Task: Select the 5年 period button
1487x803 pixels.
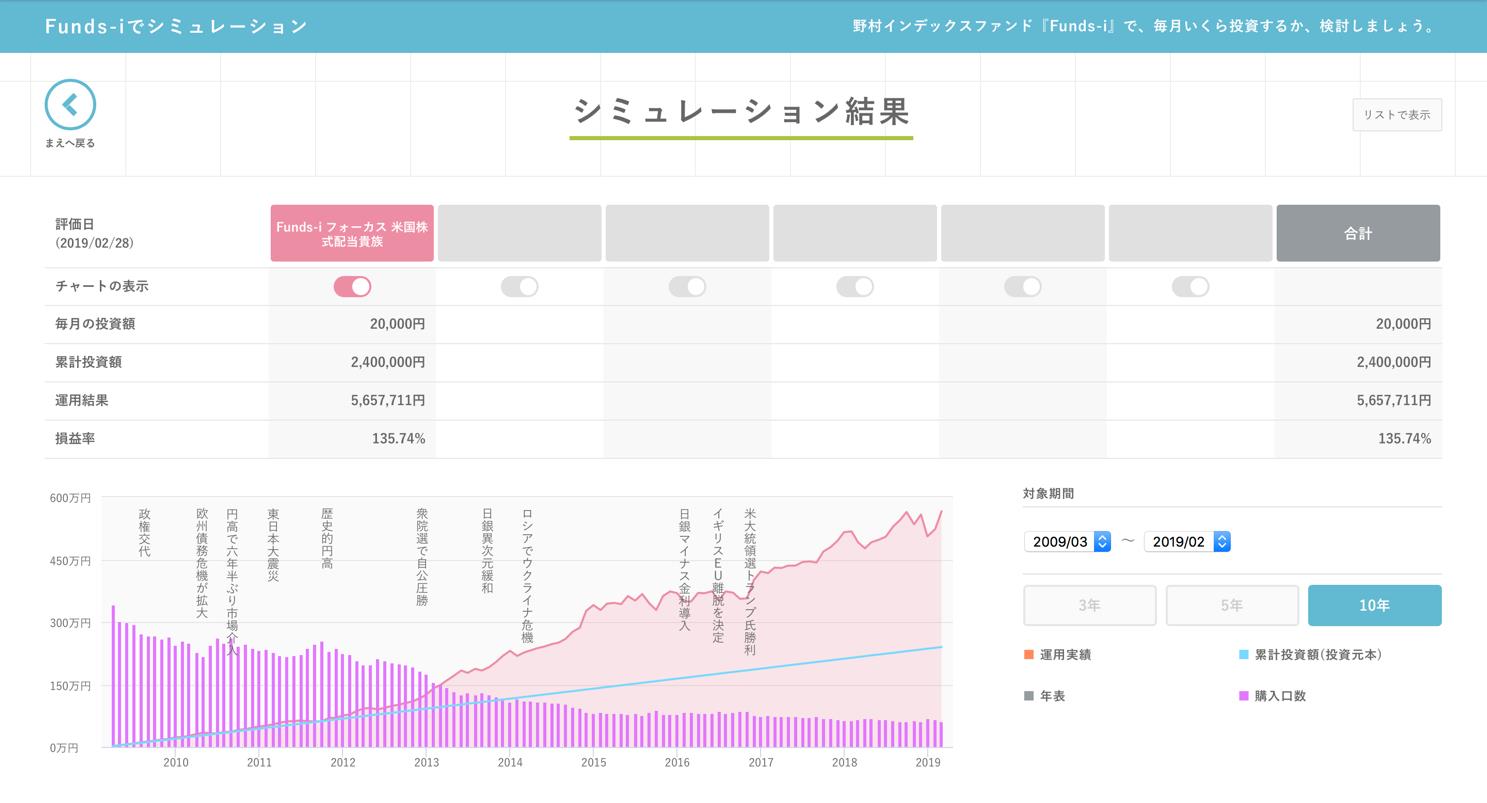Action: point(1232,605)
